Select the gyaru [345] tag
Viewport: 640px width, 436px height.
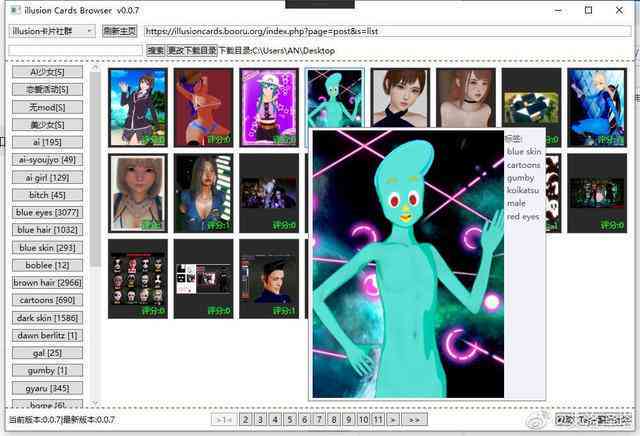tap(47, 388)
